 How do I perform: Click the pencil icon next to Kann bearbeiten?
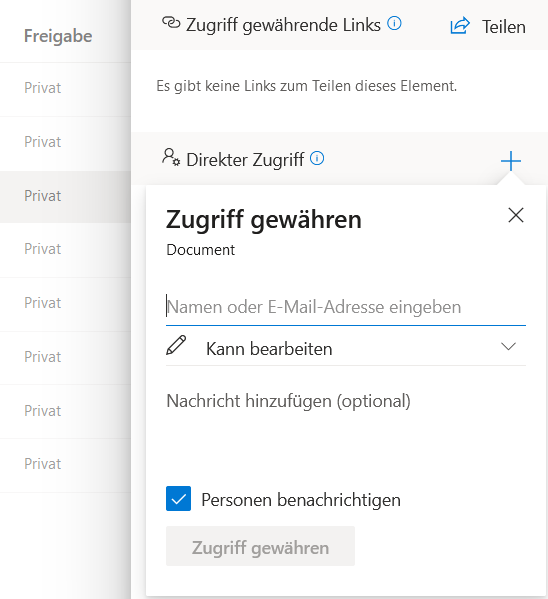176,346
